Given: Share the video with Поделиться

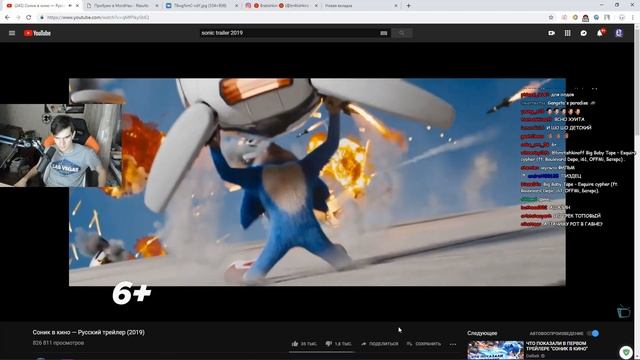Looking at the screenshot, I should click(380, 344).
